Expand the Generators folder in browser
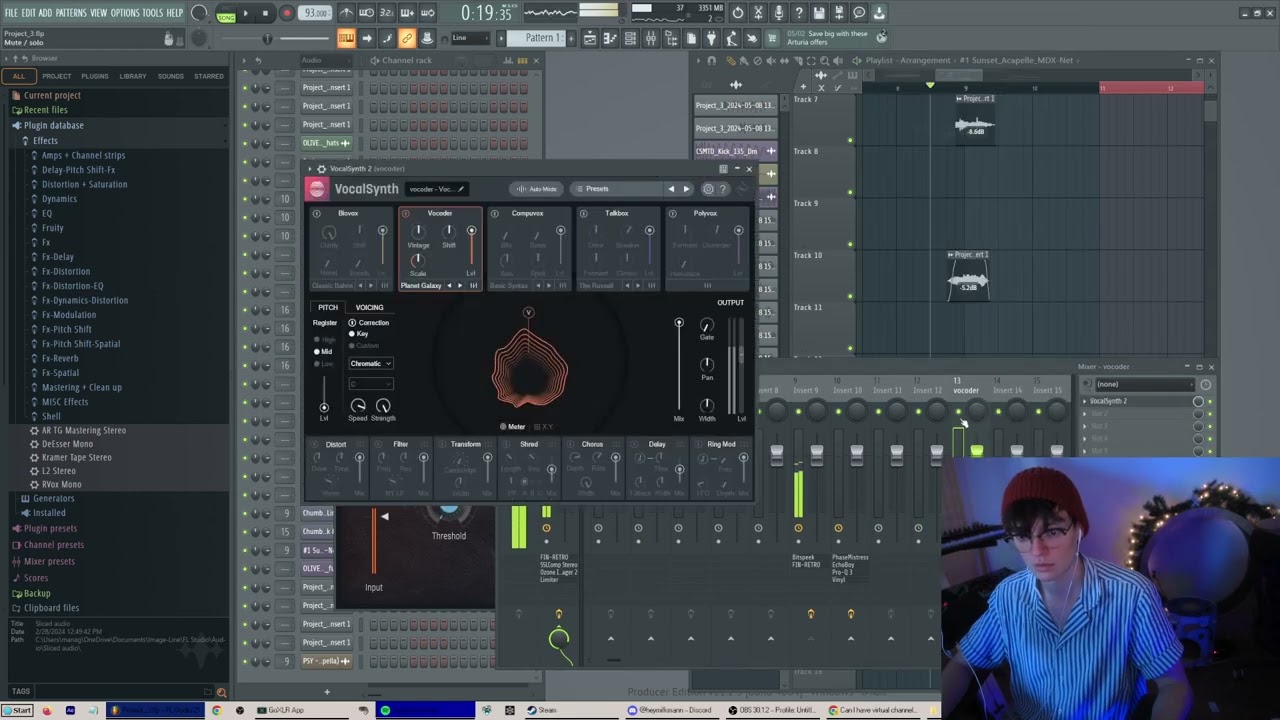1280x720 pixels. [54, 498]
